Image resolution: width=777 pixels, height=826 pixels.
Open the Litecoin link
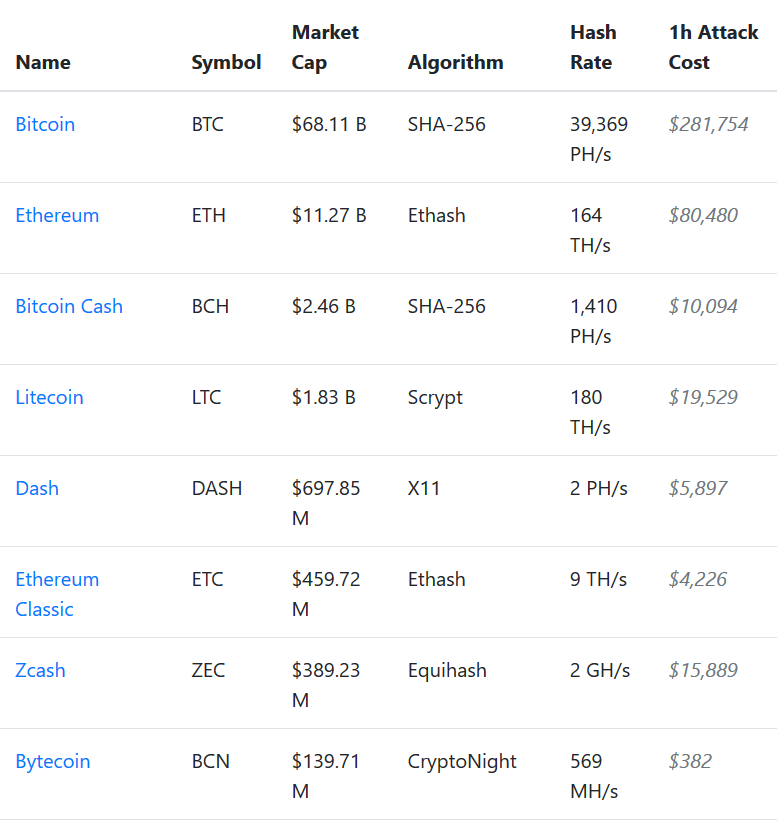(x=50, y=398)
